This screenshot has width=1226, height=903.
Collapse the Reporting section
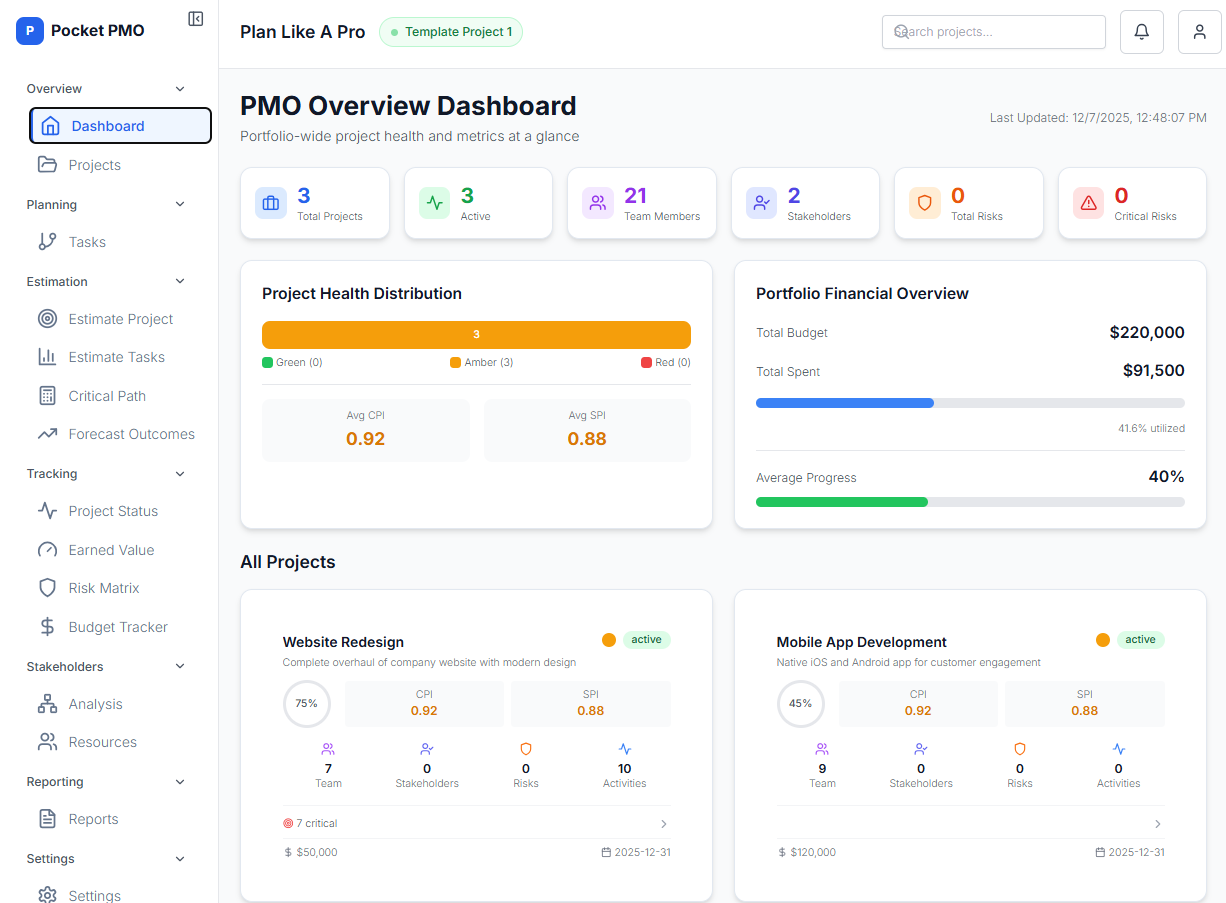coord(179,781)
